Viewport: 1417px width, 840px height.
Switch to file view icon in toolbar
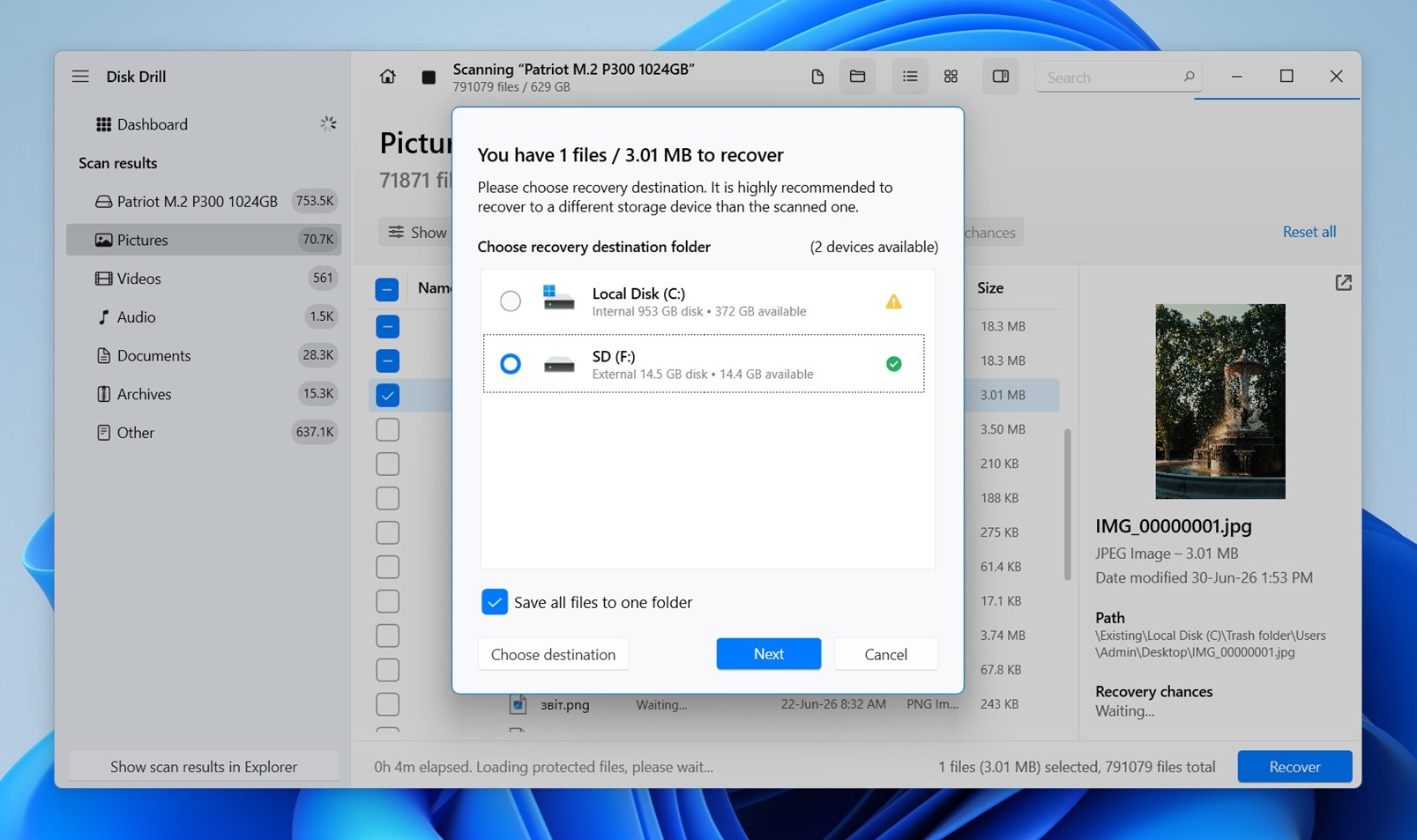[817, 77]
